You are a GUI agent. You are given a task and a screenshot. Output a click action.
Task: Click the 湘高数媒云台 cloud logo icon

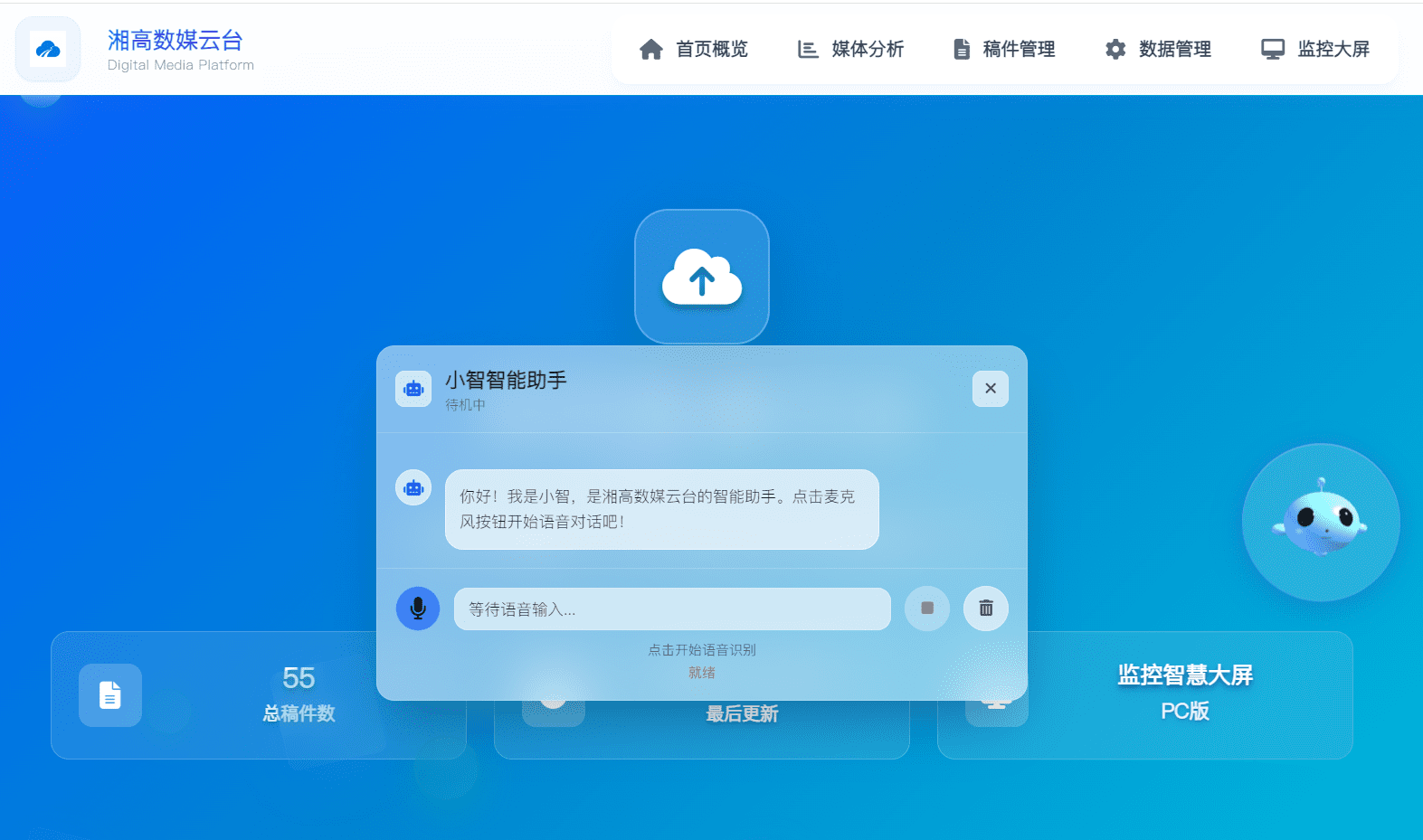click(x=48, y=50)
